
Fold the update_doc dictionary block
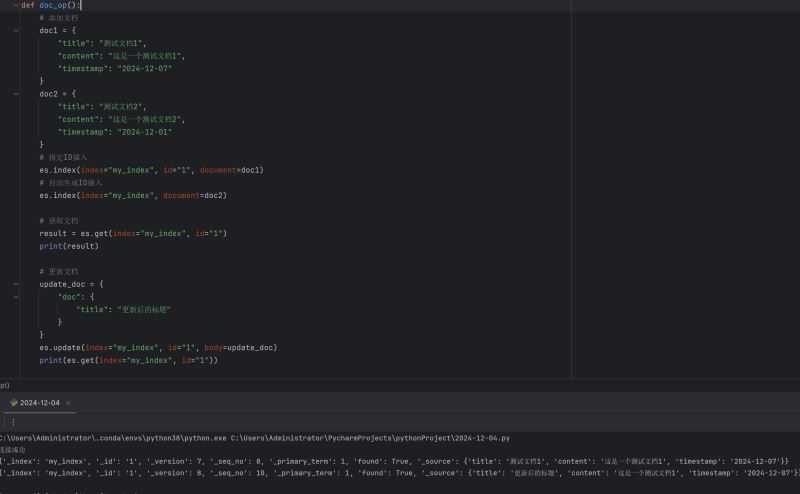pos(15,284)
